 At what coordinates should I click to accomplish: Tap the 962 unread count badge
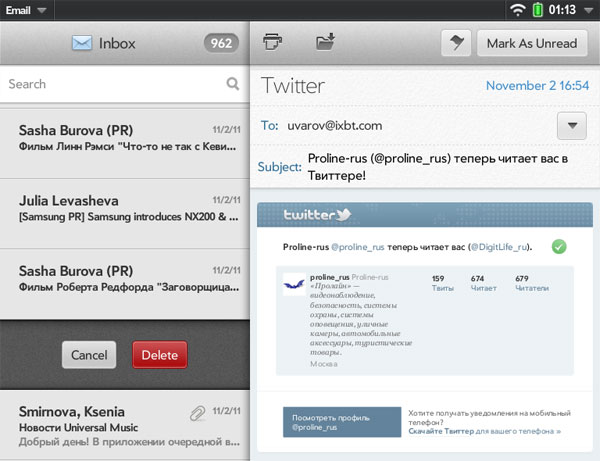221,43
